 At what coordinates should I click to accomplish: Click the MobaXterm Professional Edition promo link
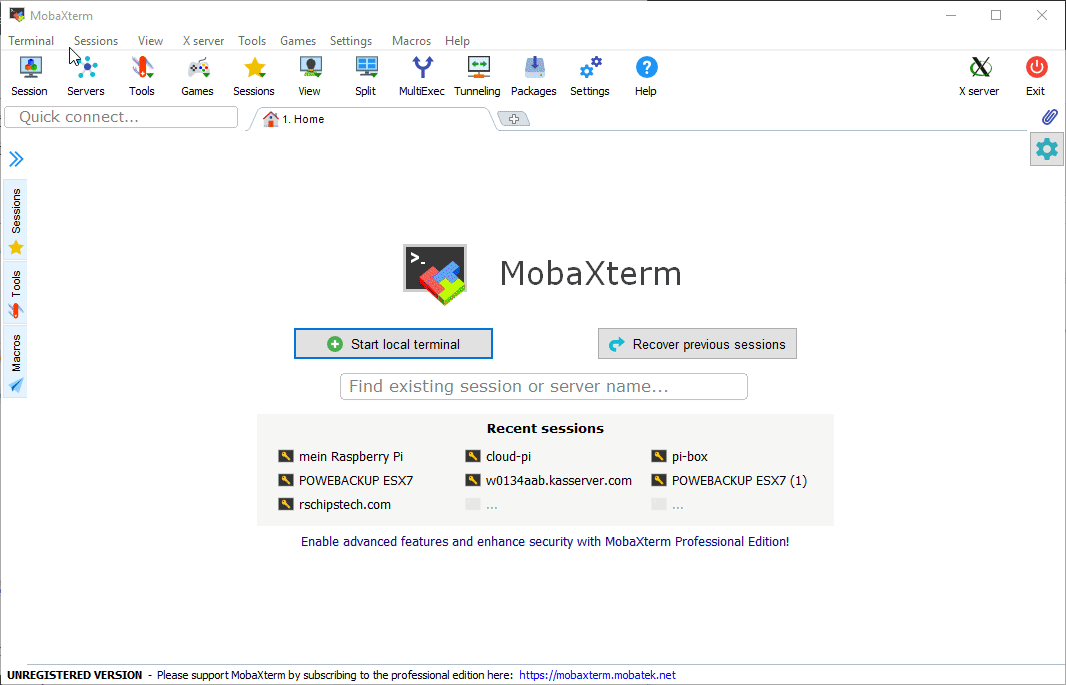545,542
